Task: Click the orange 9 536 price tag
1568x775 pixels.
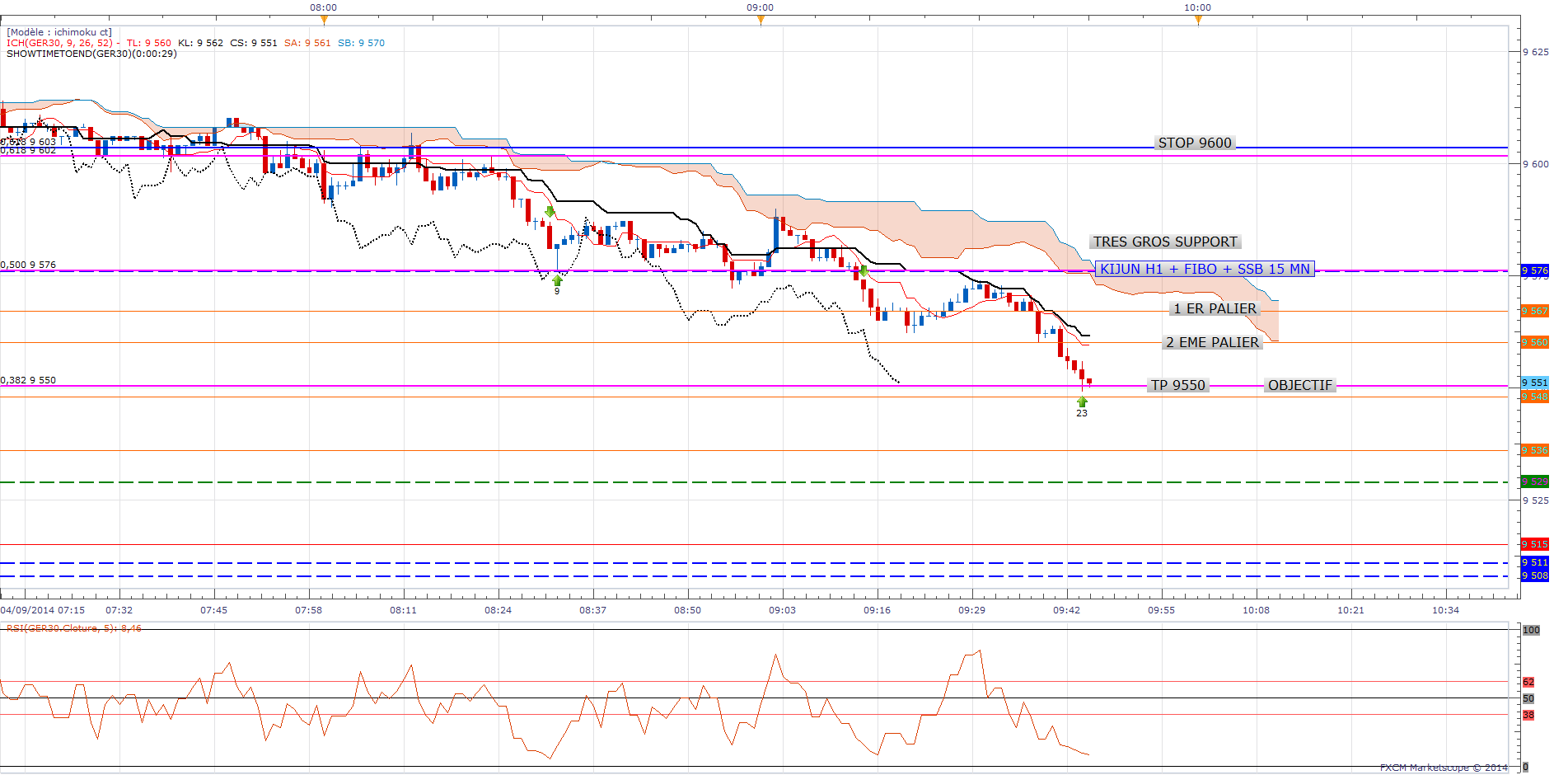Action: pyautogui.click(x=1534, y=450)
